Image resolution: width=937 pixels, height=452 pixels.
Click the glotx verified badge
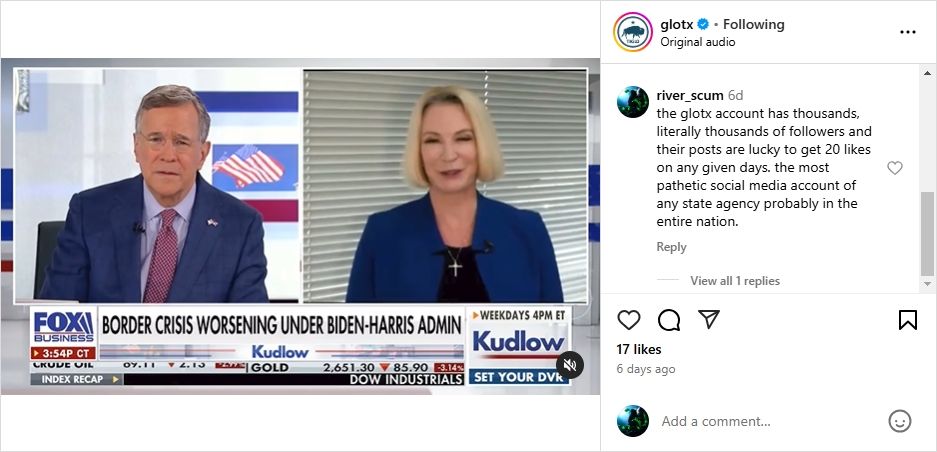[703, 25]
